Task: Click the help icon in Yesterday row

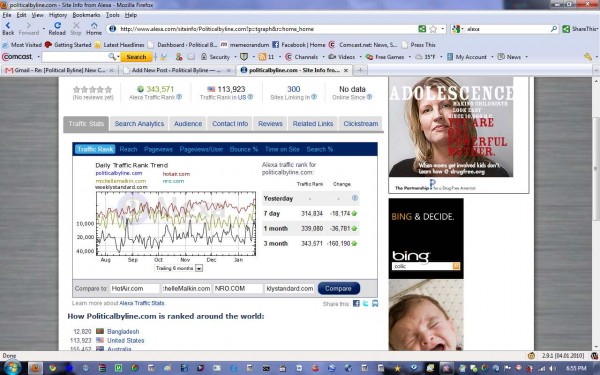Action: (x=354, y=198)
